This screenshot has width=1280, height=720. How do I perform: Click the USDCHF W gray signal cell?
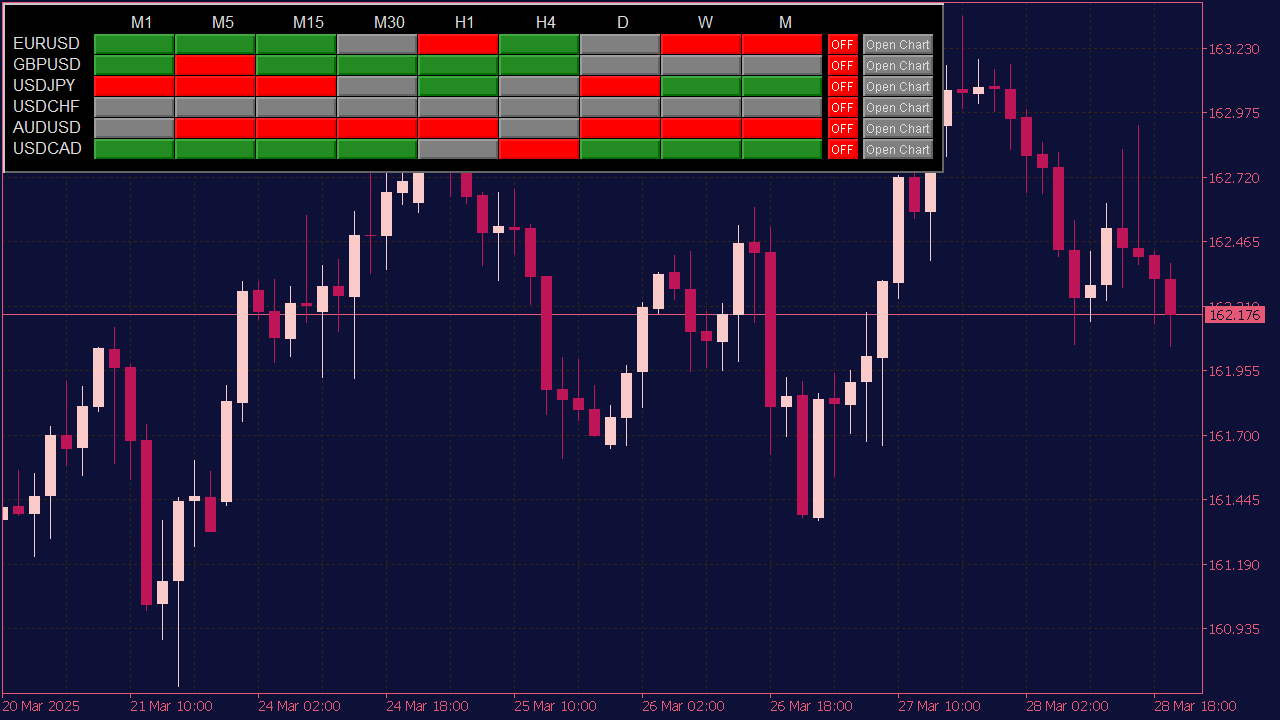[x=702, y=107]
